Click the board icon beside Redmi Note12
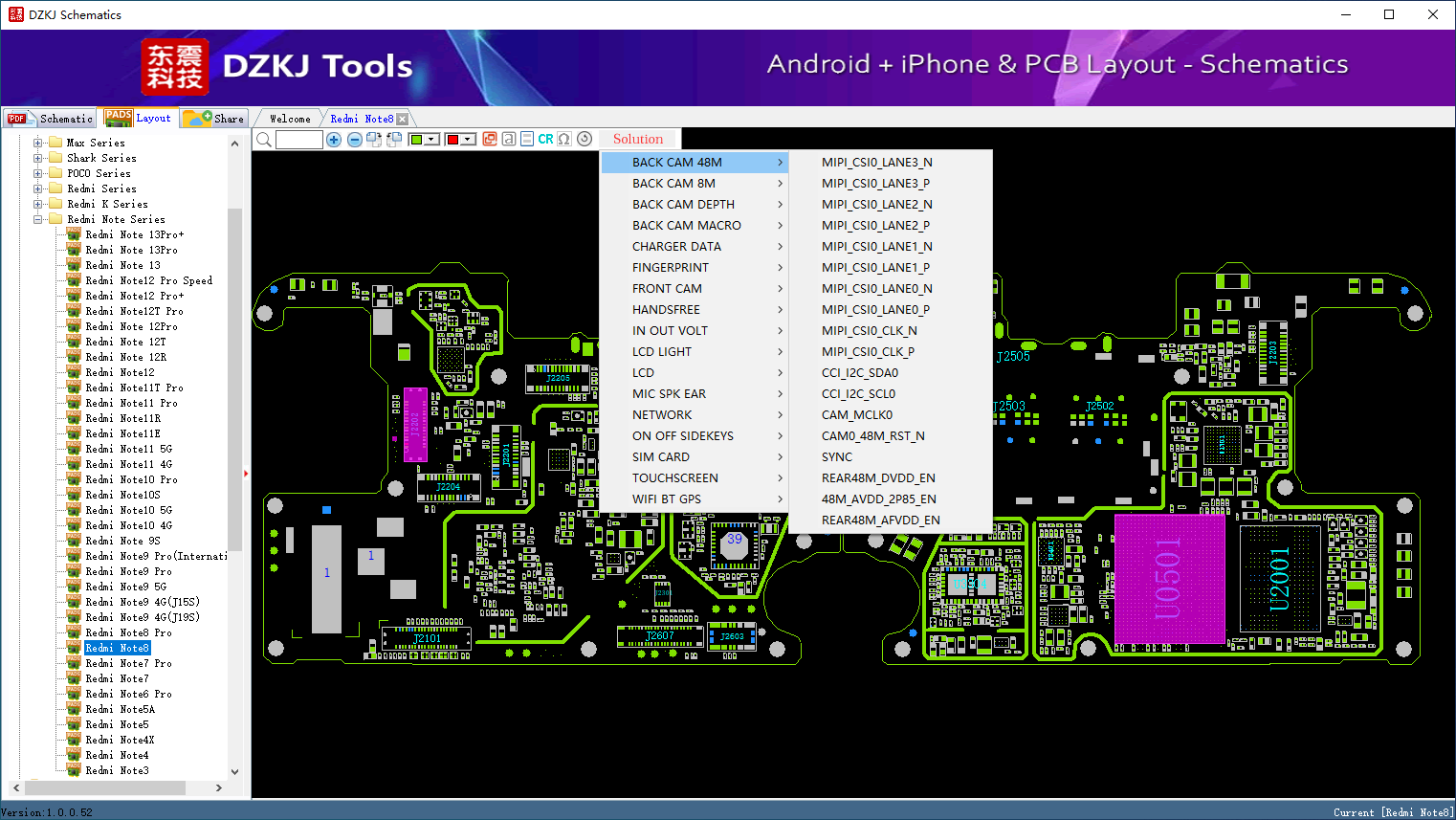 pyautogui.click(x=74, y=372)
